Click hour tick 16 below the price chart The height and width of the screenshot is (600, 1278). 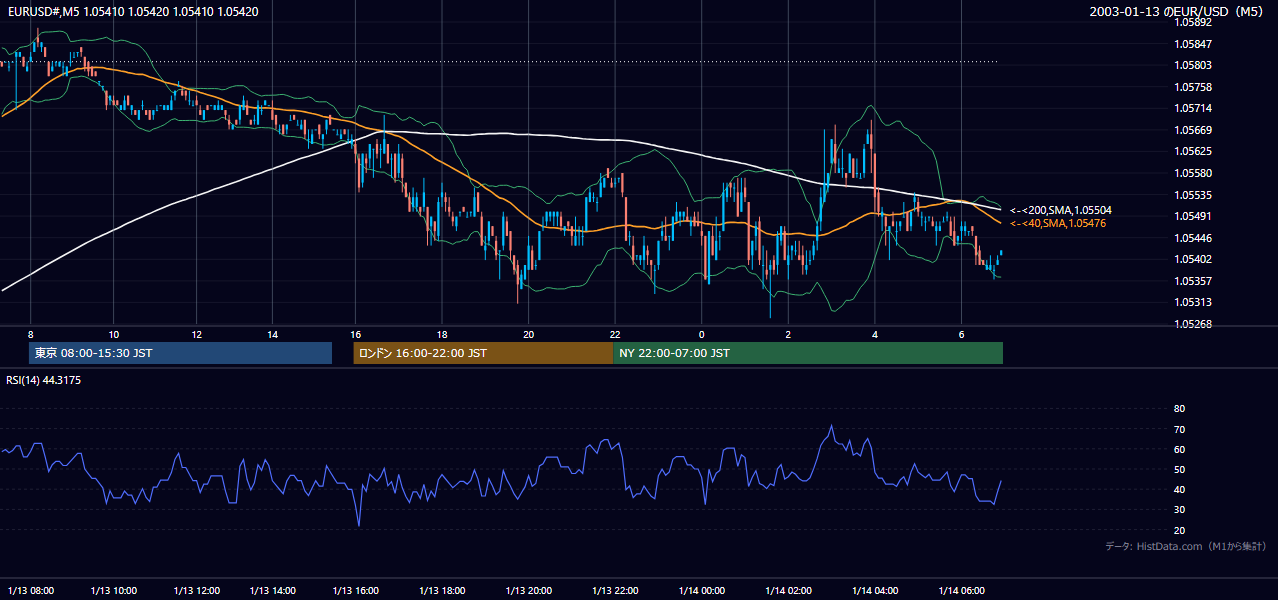pyautogui.click(x=356, y=334)
